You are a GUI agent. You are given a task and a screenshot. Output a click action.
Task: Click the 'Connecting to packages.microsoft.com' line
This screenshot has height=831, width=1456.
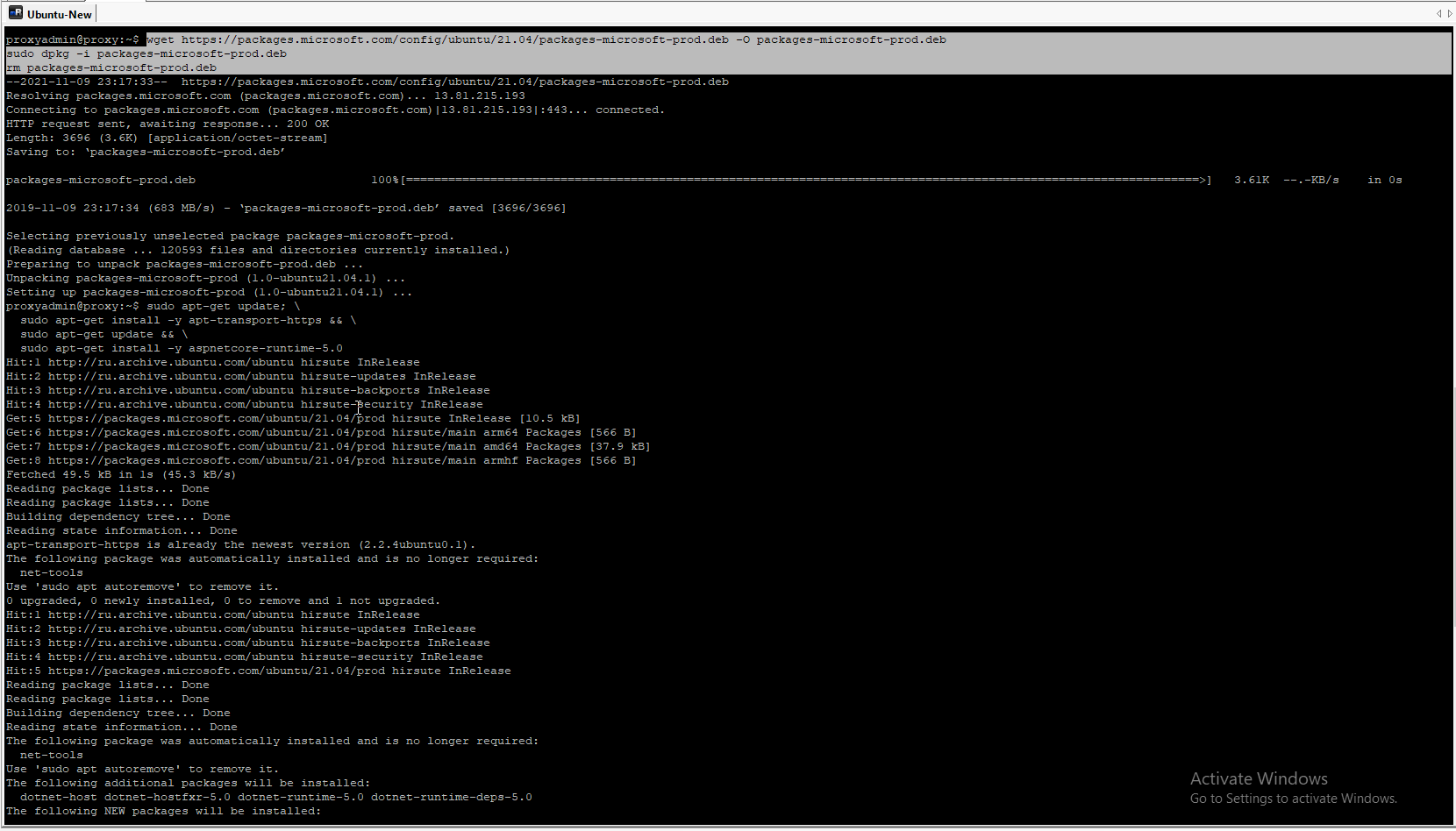(335, 110)
